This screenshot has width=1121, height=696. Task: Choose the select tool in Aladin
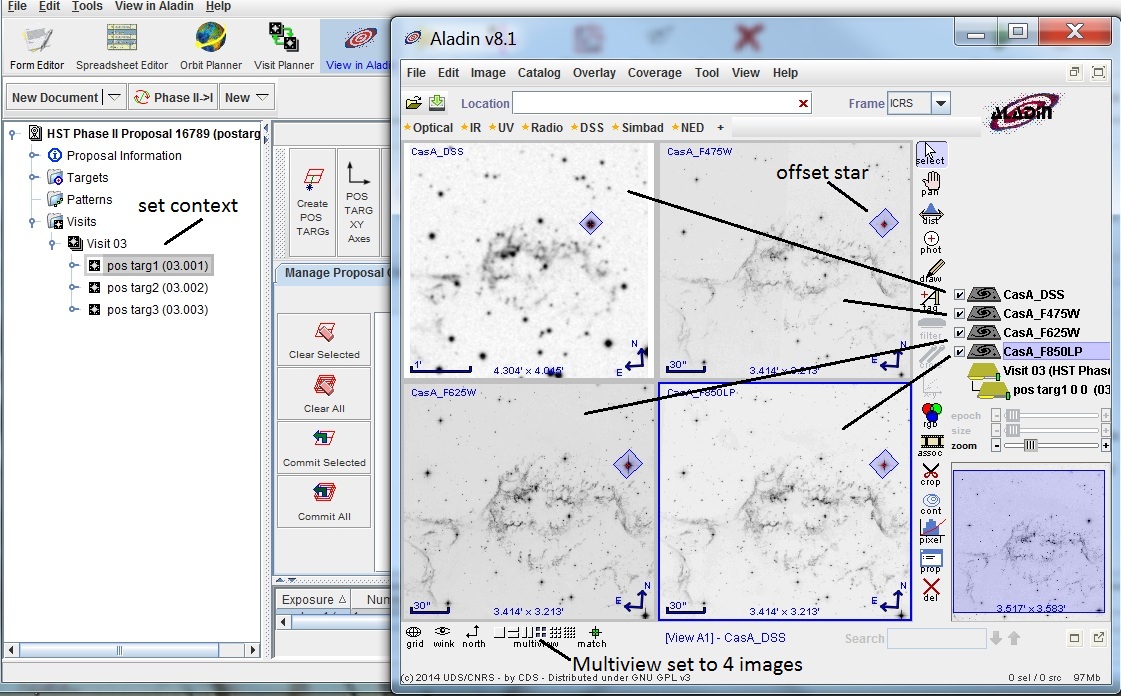[931, 154]
